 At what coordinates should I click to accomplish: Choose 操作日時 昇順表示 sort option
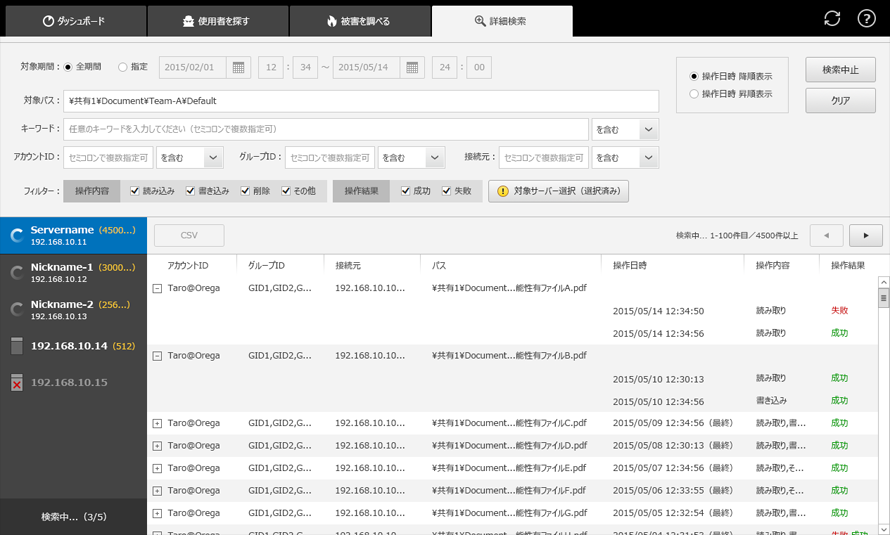click(x=695, y=94)
